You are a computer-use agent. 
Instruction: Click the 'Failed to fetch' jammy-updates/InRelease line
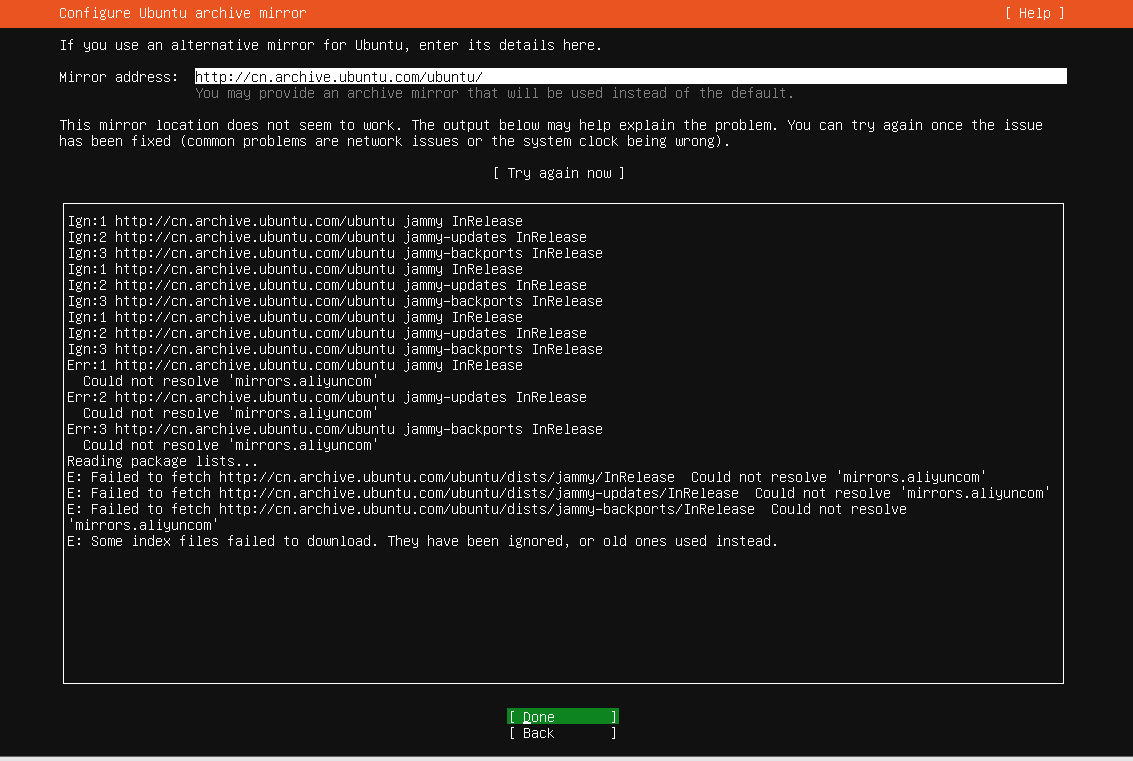pyautogui.click(x=559, y=494)
